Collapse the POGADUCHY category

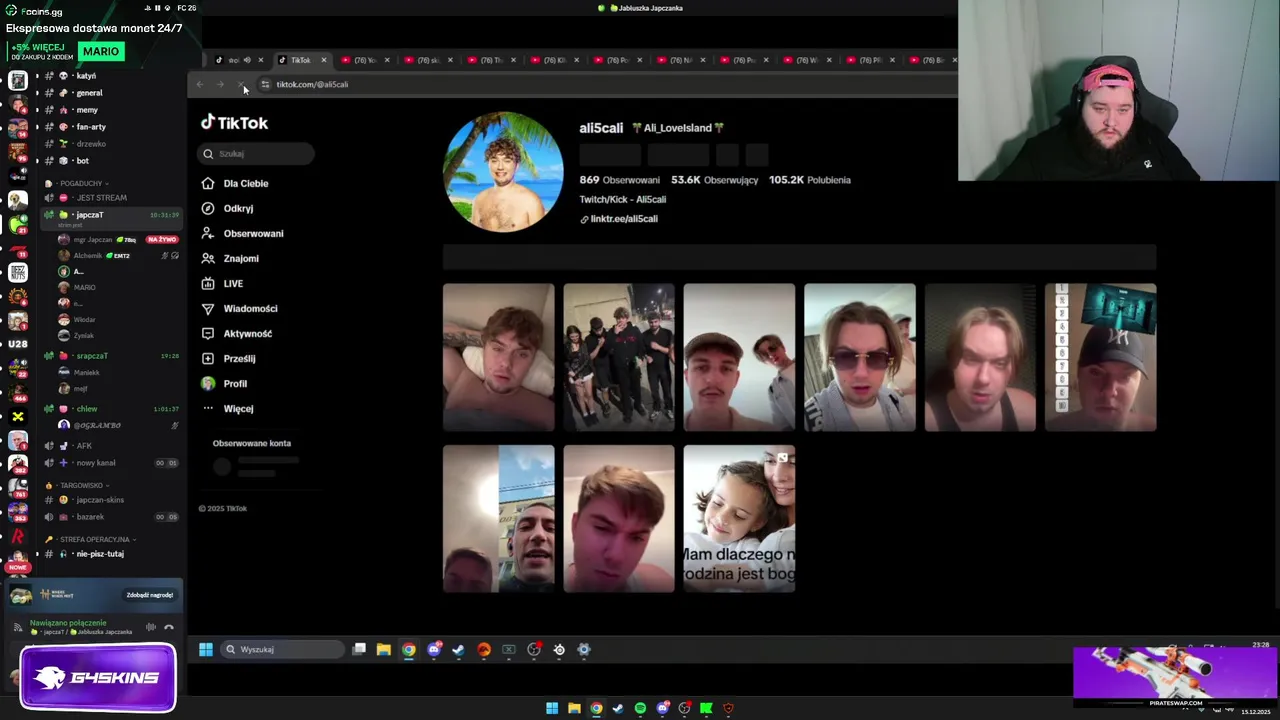81,184
